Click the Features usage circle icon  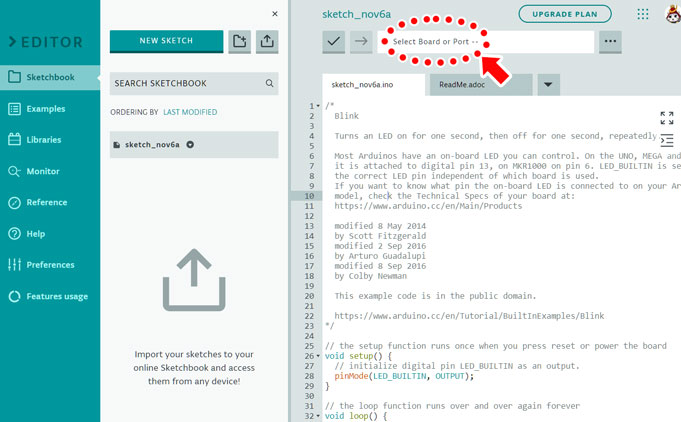coord(14,296)
